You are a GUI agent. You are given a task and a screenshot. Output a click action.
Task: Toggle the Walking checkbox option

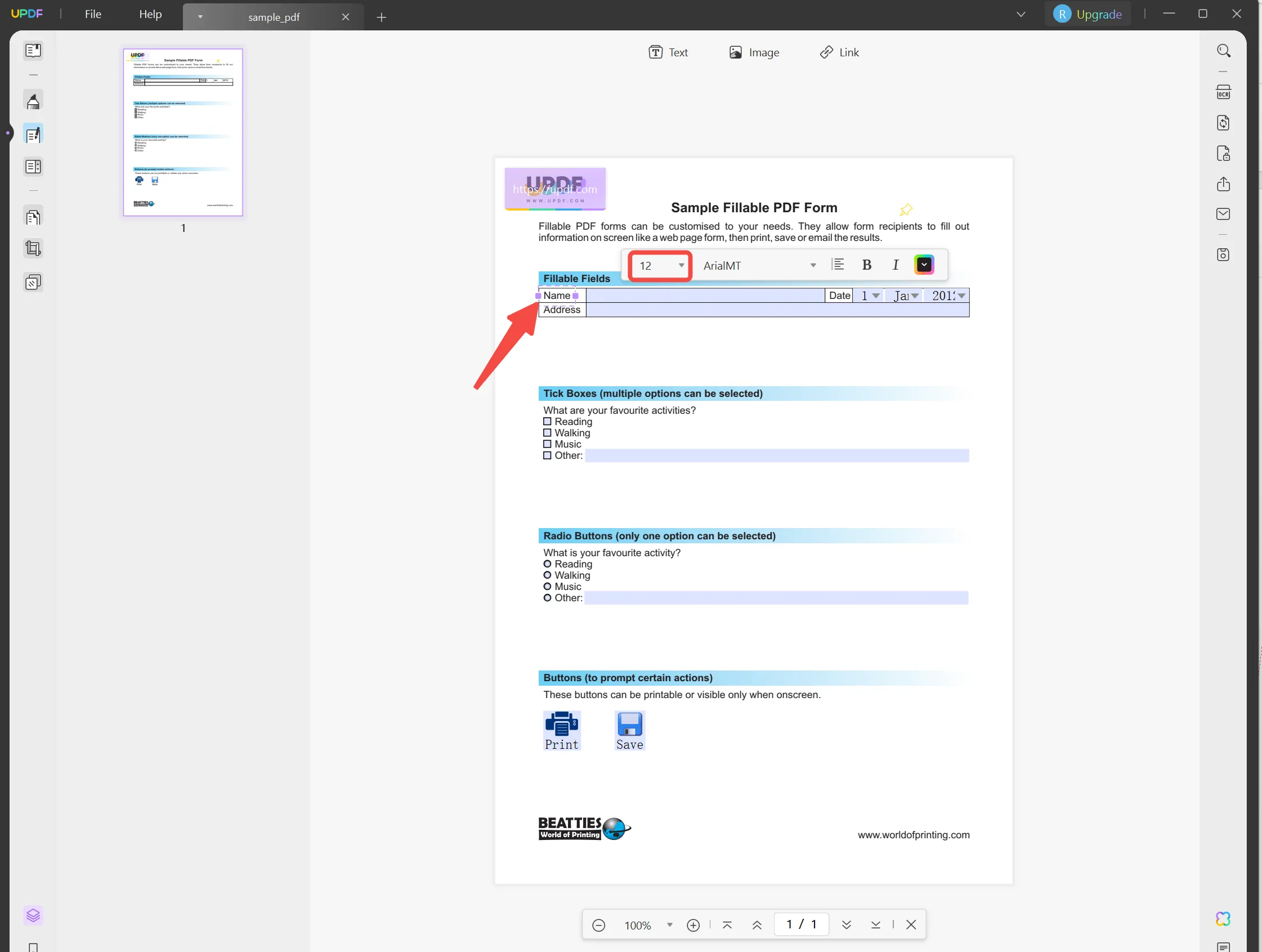coord(547,432)
